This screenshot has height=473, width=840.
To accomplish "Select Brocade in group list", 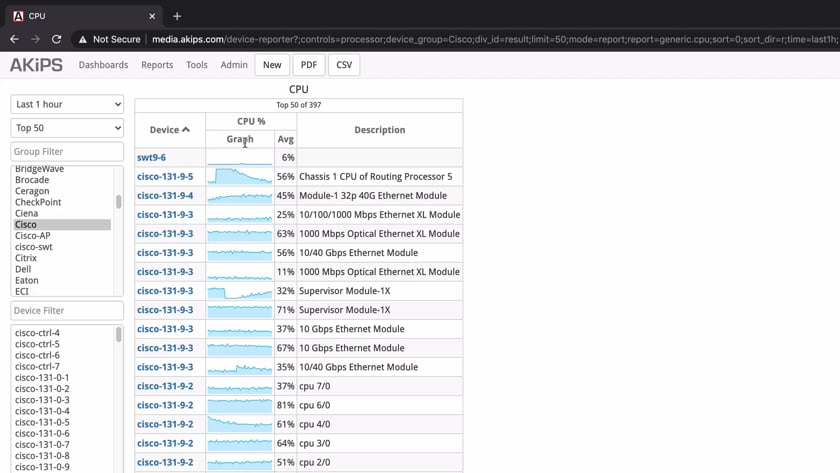I will click(32, 180).
